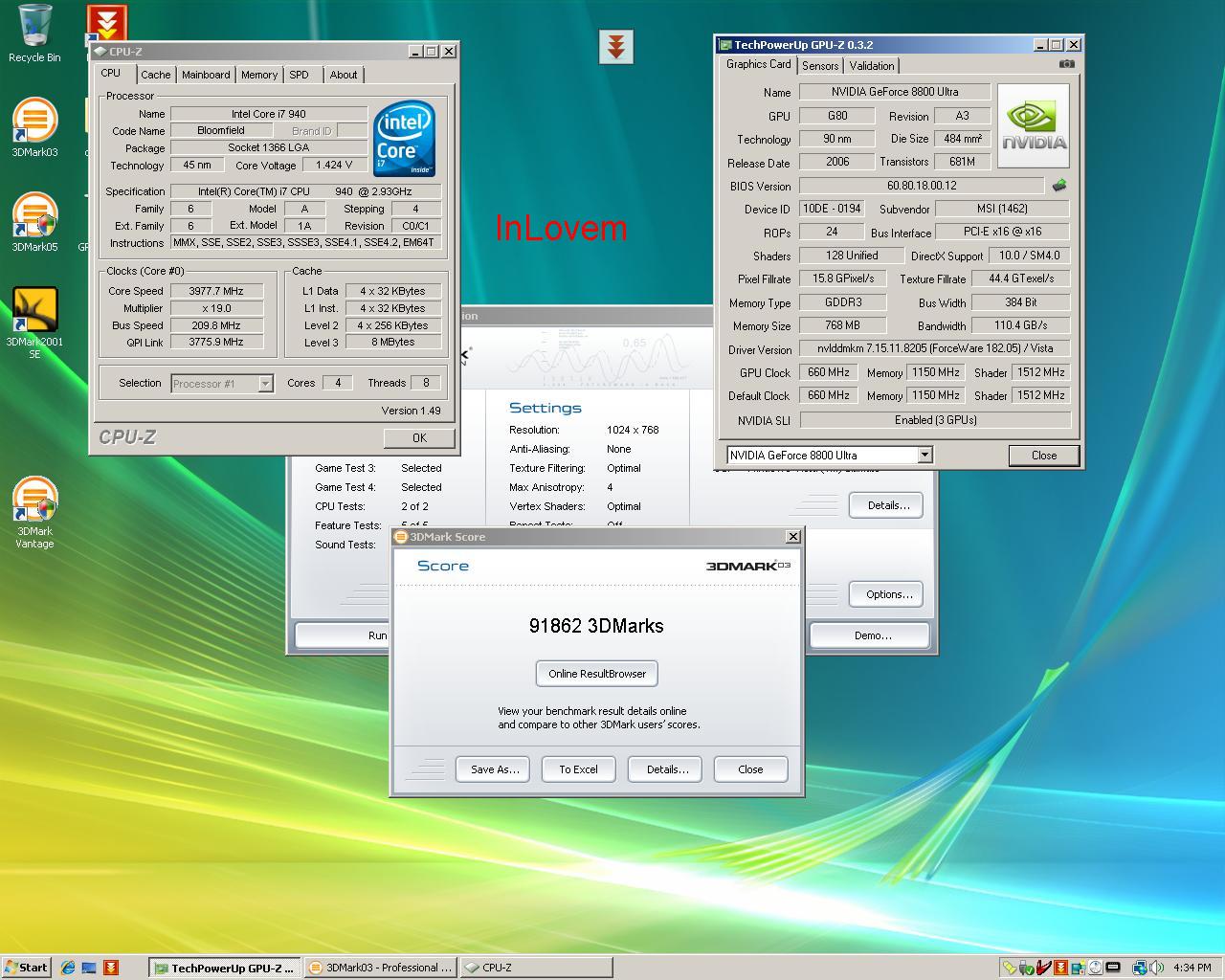
Task: Click the Demo button in the 3DMark03 window
Action: (872, 635)
